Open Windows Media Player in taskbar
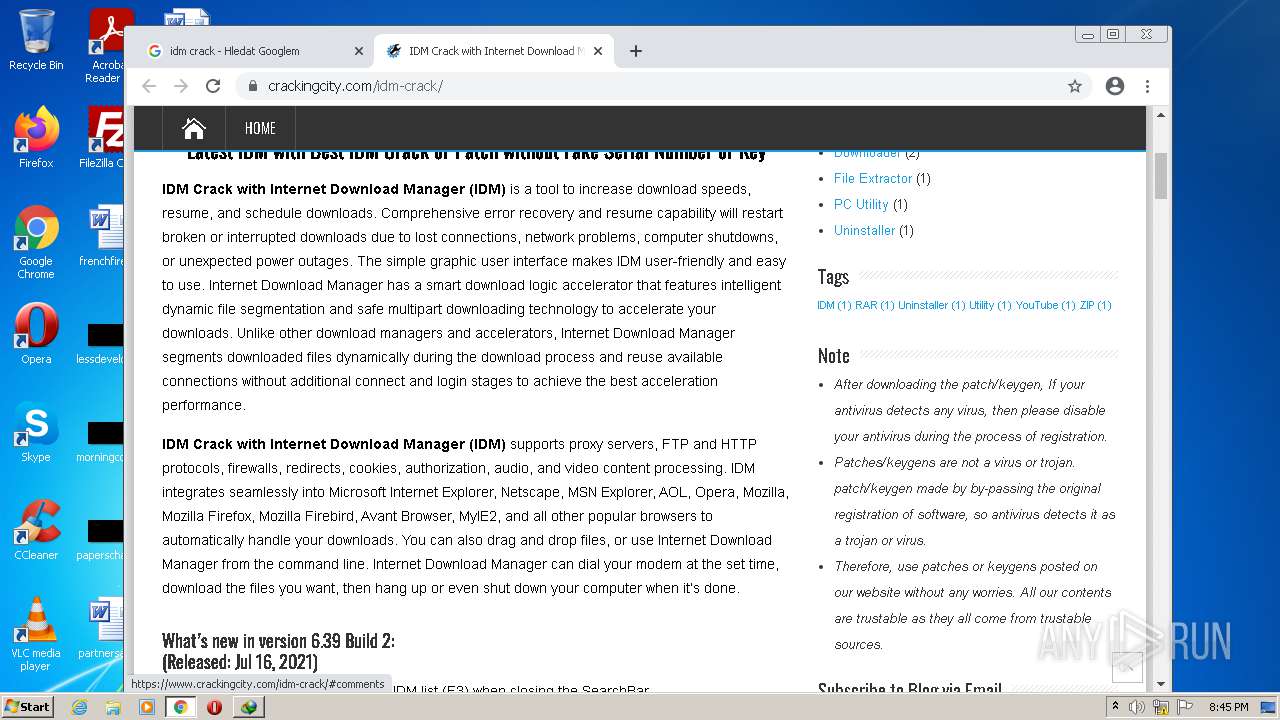 [x=147, y=707]
